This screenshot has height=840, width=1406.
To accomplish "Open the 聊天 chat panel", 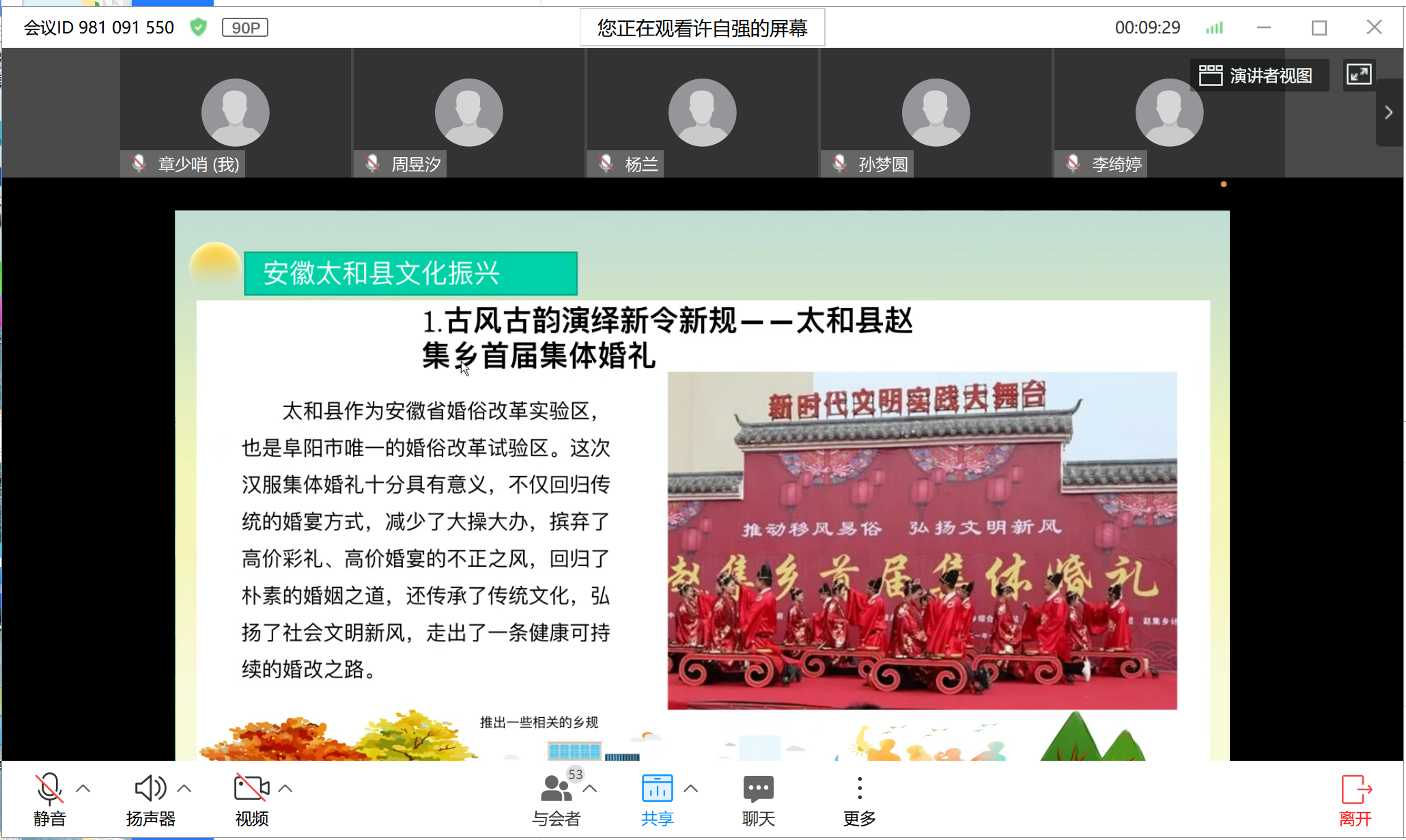I will coord(758,799).
